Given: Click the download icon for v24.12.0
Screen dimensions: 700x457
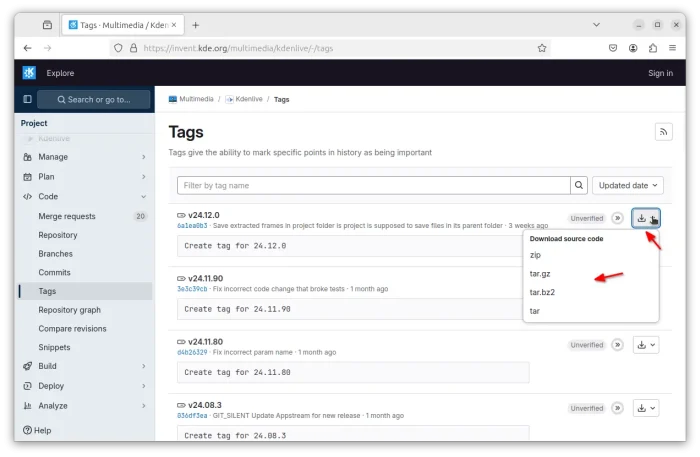Looking at the screenshot, I should [641, 218].
